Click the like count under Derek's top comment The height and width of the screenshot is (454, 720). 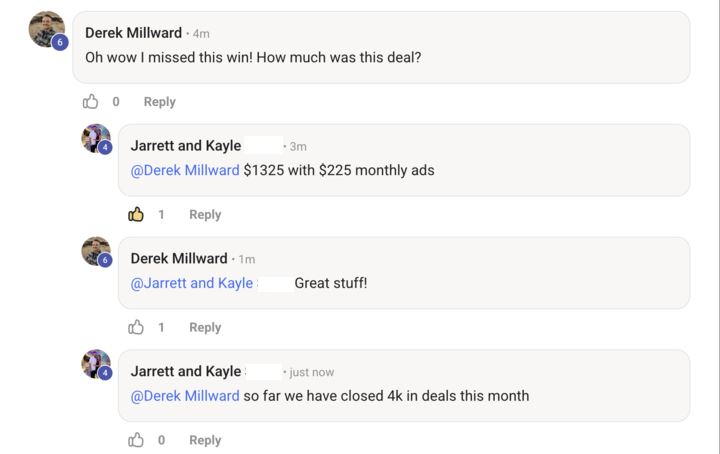[116, 101]
